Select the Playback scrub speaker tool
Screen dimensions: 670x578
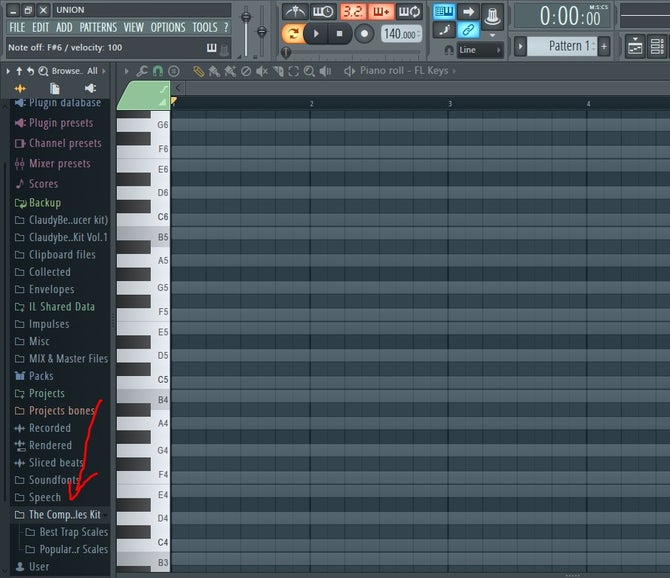click(x=325, y=71)
